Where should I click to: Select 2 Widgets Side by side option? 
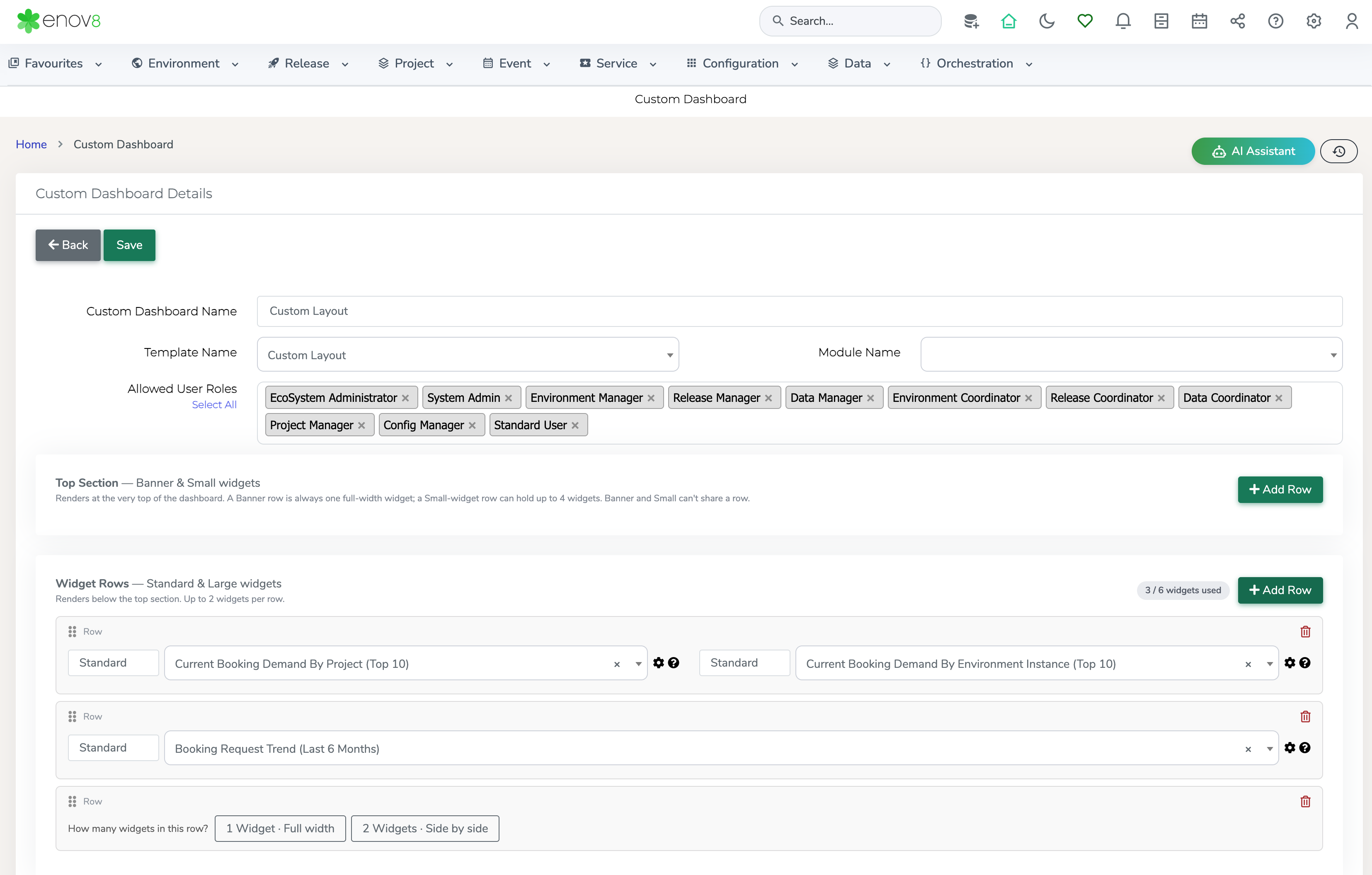pos(425,828)
